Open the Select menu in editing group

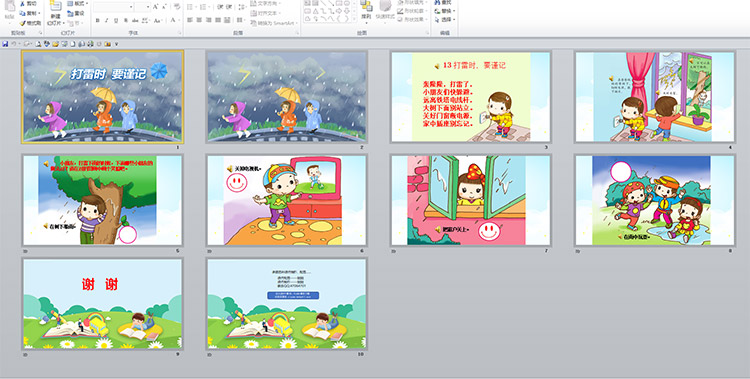click(445, 20)
